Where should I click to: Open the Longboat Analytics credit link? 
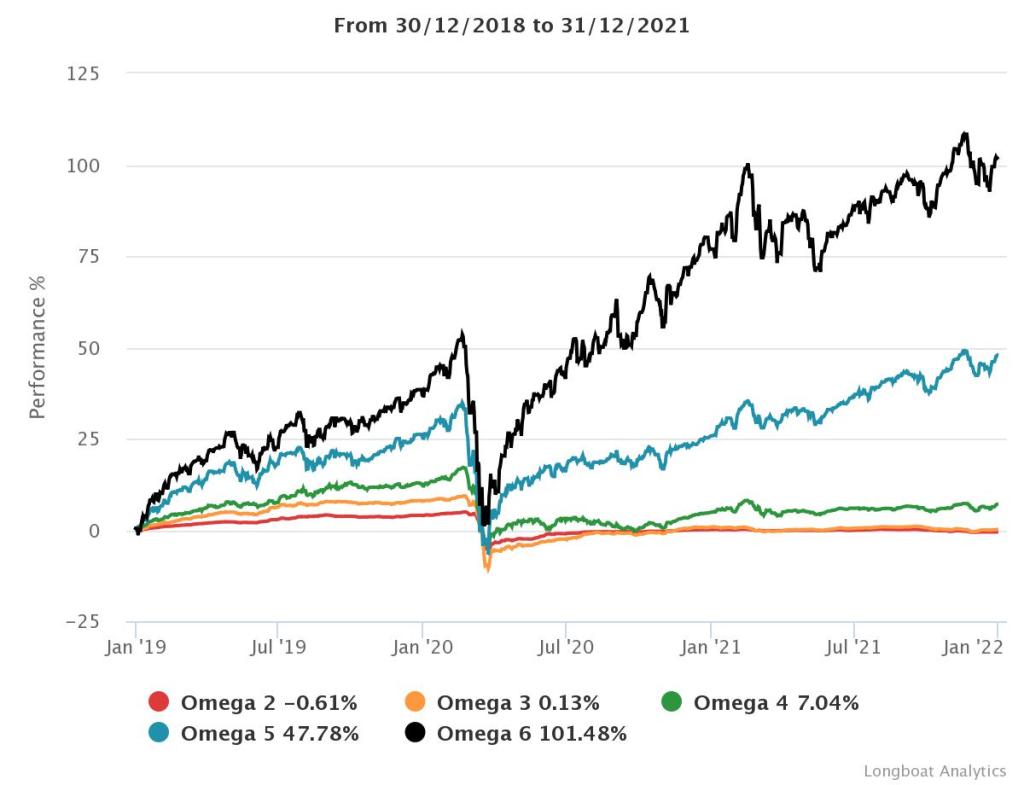(x=935, y=771)
